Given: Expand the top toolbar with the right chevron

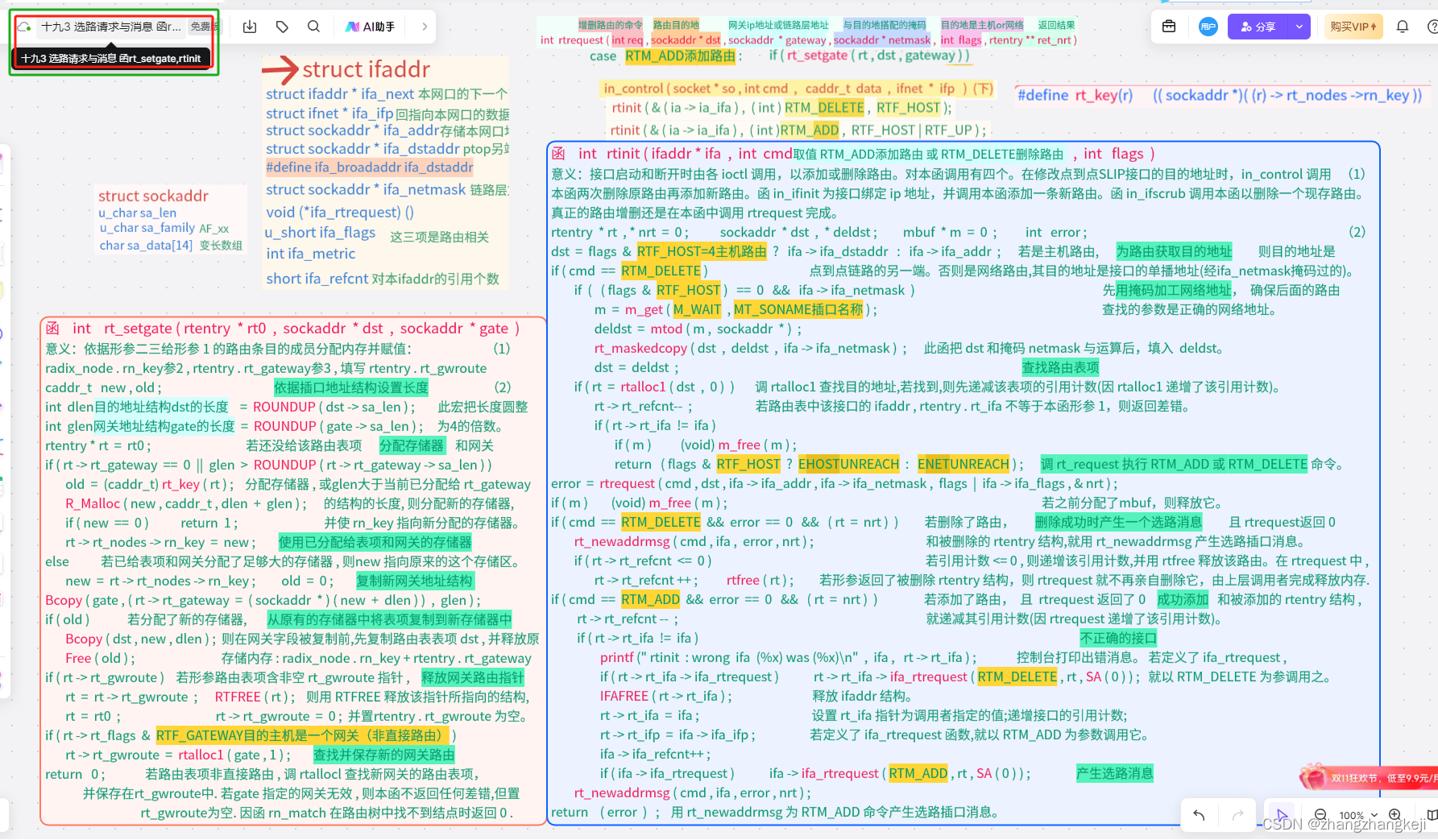Looking at the screenshot, I should pyautogui.click(x=425, y=27).
